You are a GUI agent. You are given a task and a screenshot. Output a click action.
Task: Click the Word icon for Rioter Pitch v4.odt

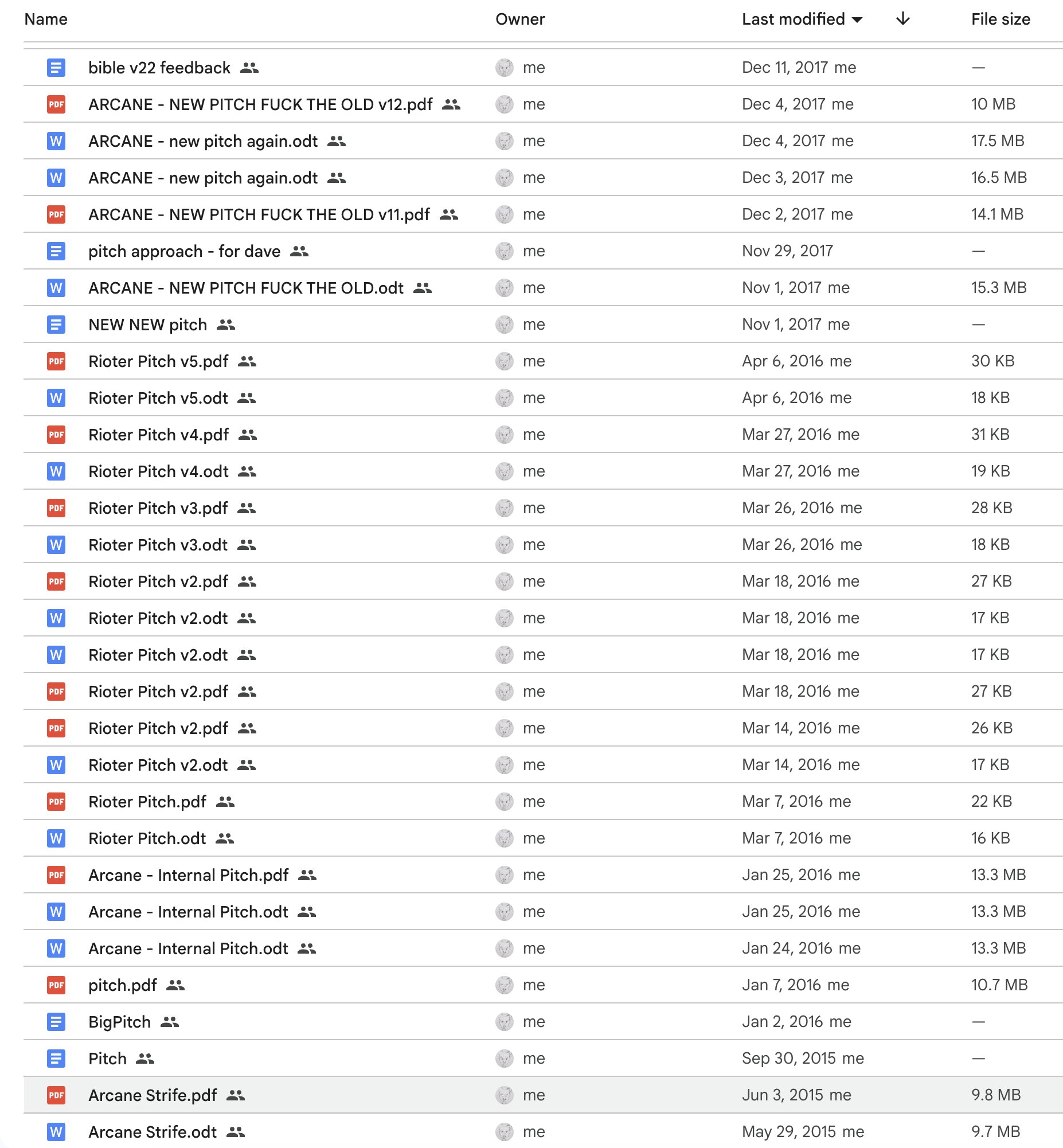point(56,471)
